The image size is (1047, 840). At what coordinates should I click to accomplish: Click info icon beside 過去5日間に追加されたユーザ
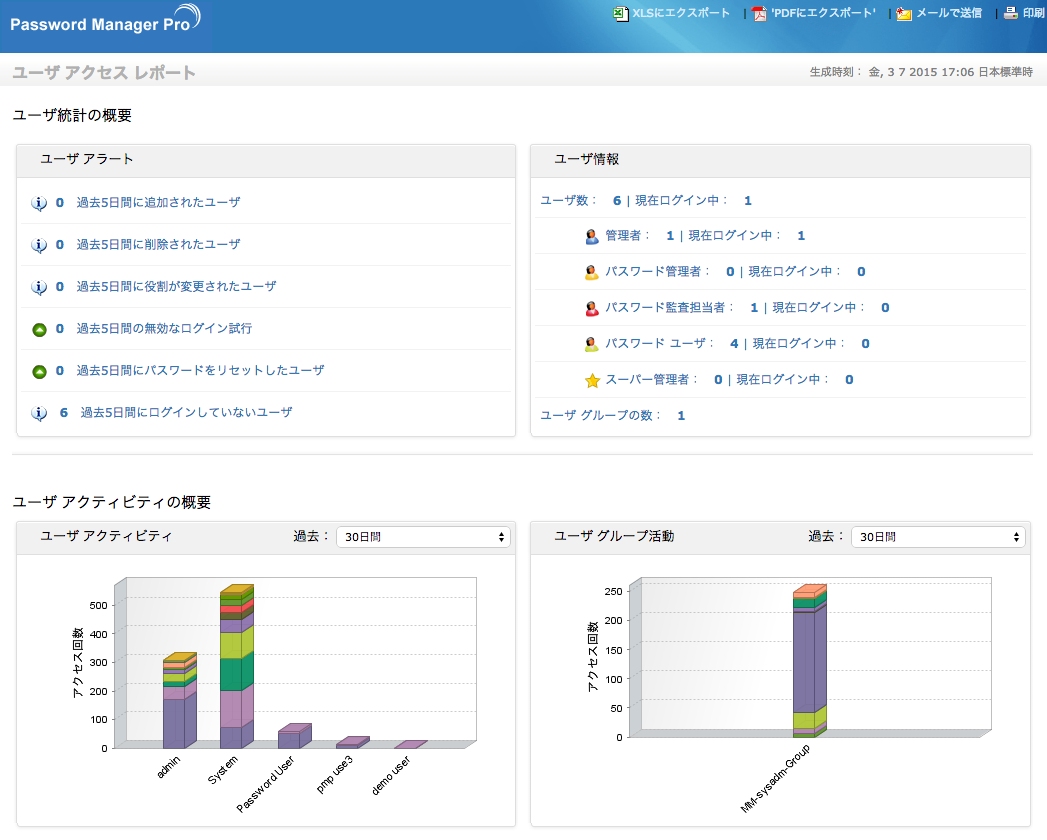point(39,203)
